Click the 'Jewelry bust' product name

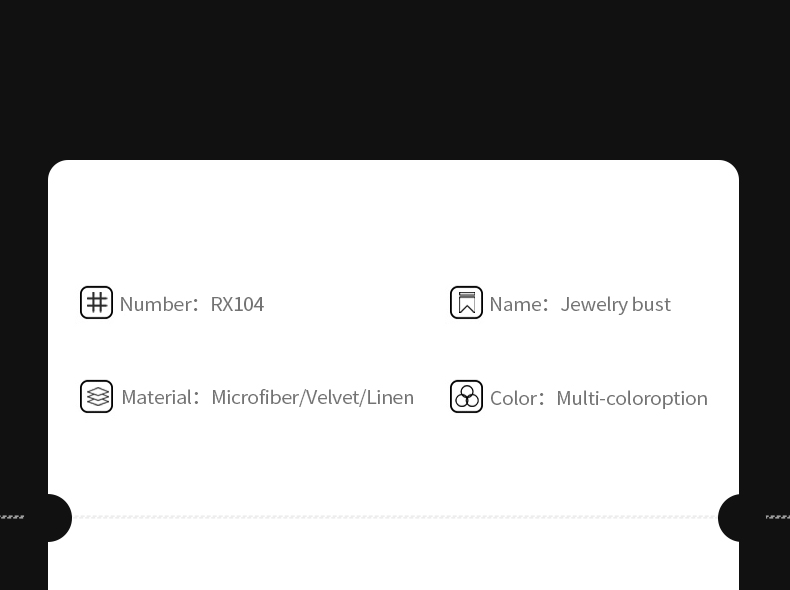(x=615, y=304)
